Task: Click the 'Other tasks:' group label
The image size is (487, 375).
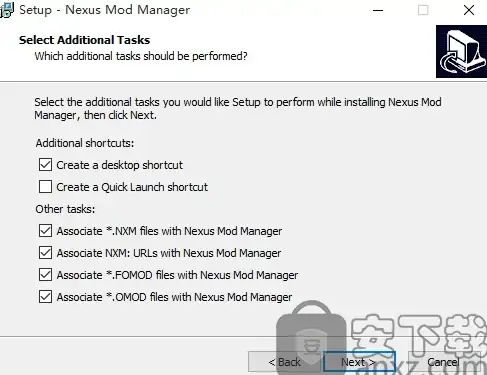Action: coord(65,209)
